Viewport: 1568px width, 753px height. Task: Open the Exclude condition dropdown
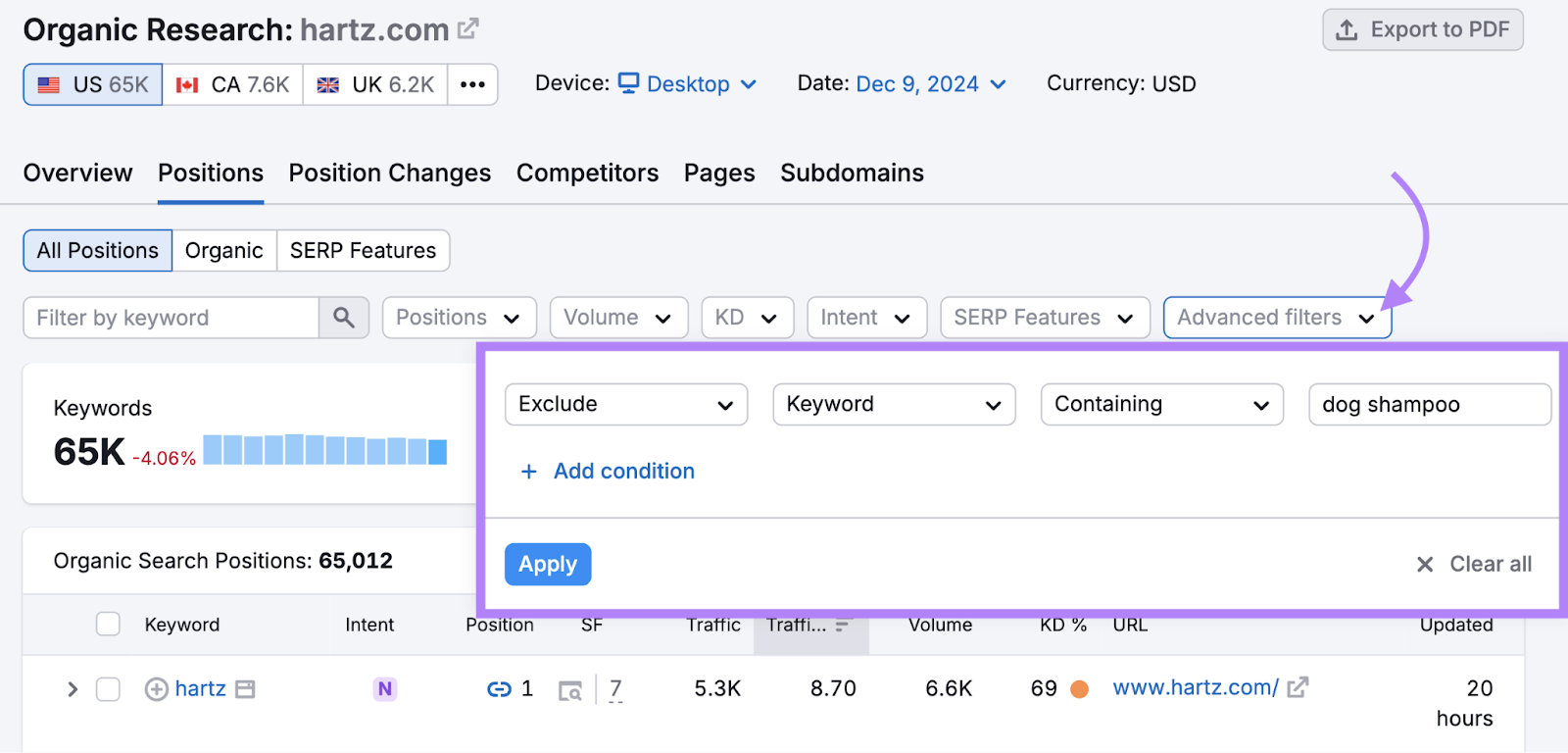625,405
